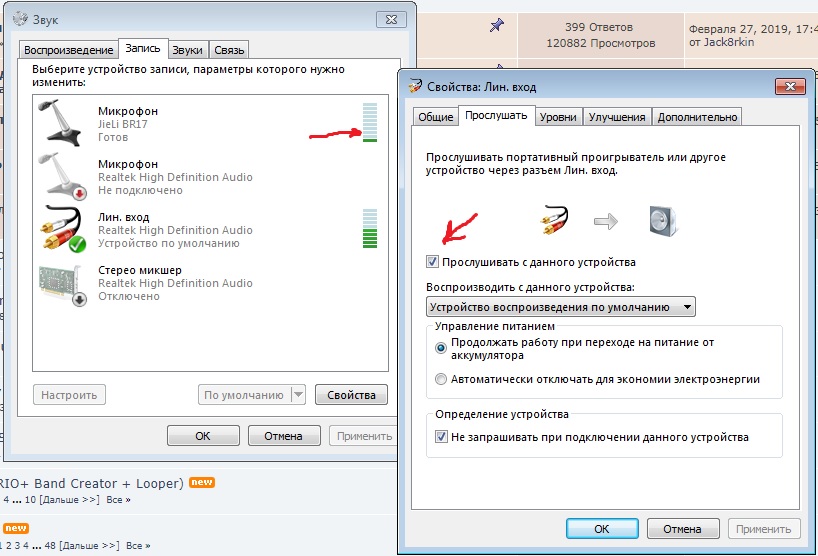
Task: Toggle Не запрашивать при подключении checkbox
Action: (441, 437)
